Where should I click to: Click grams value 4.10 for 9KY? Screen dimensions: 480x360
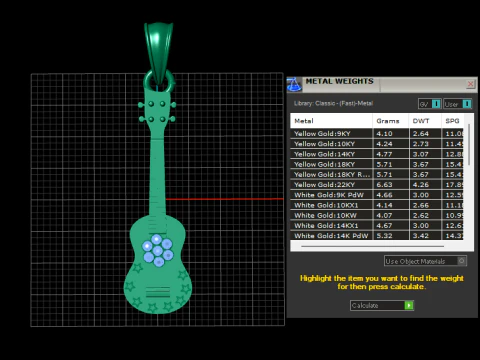coord(384,134)
